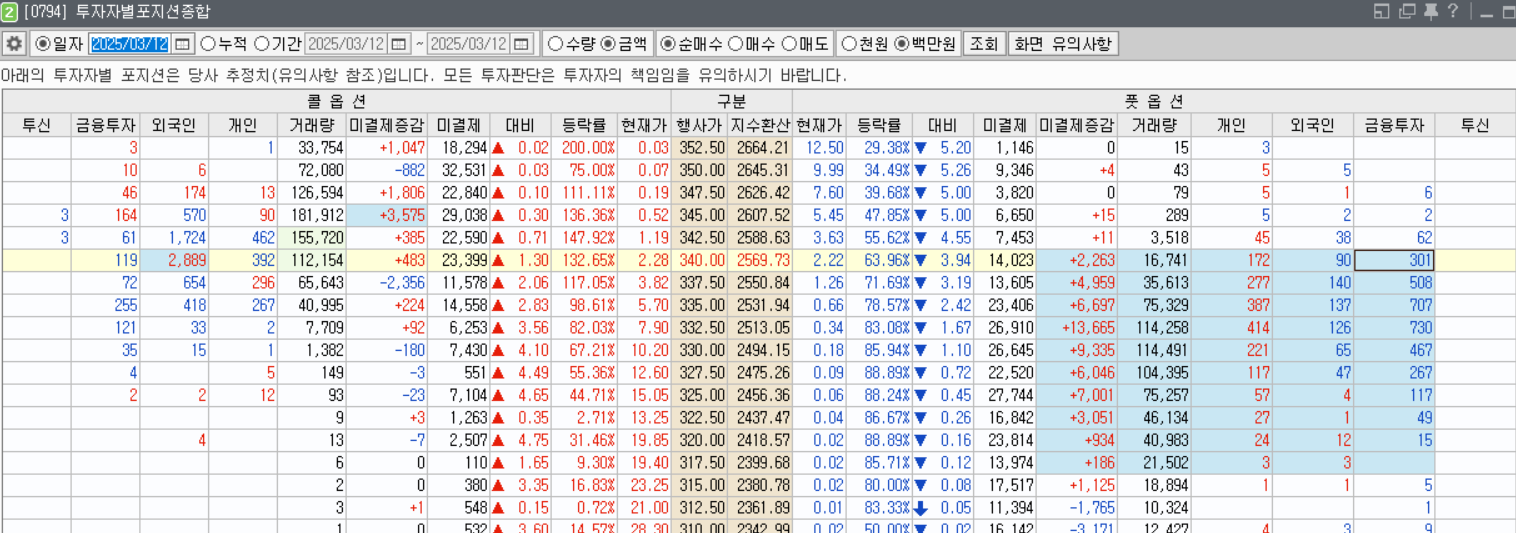Click the green number 2 screen icon
Screen dimensions: 1516x533
pos(10,12)
